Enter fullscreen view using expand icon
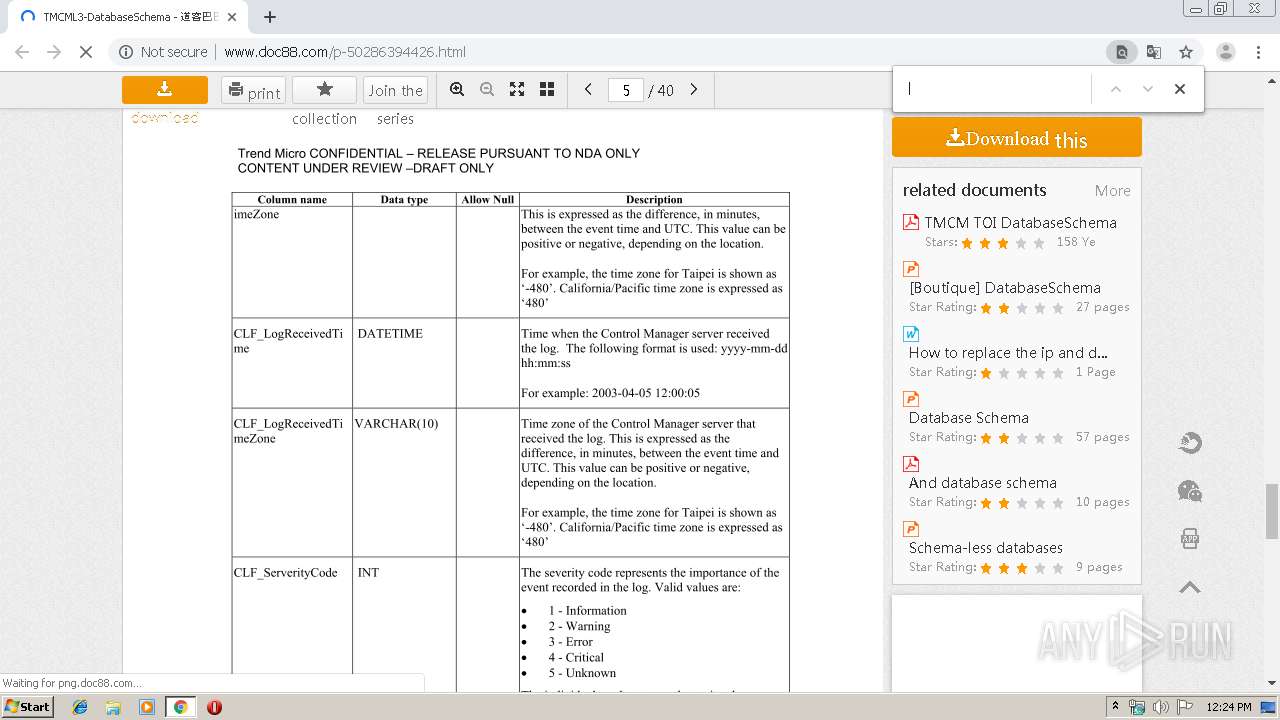Viewport: 1280px width, 720px height. coord(517,90)
